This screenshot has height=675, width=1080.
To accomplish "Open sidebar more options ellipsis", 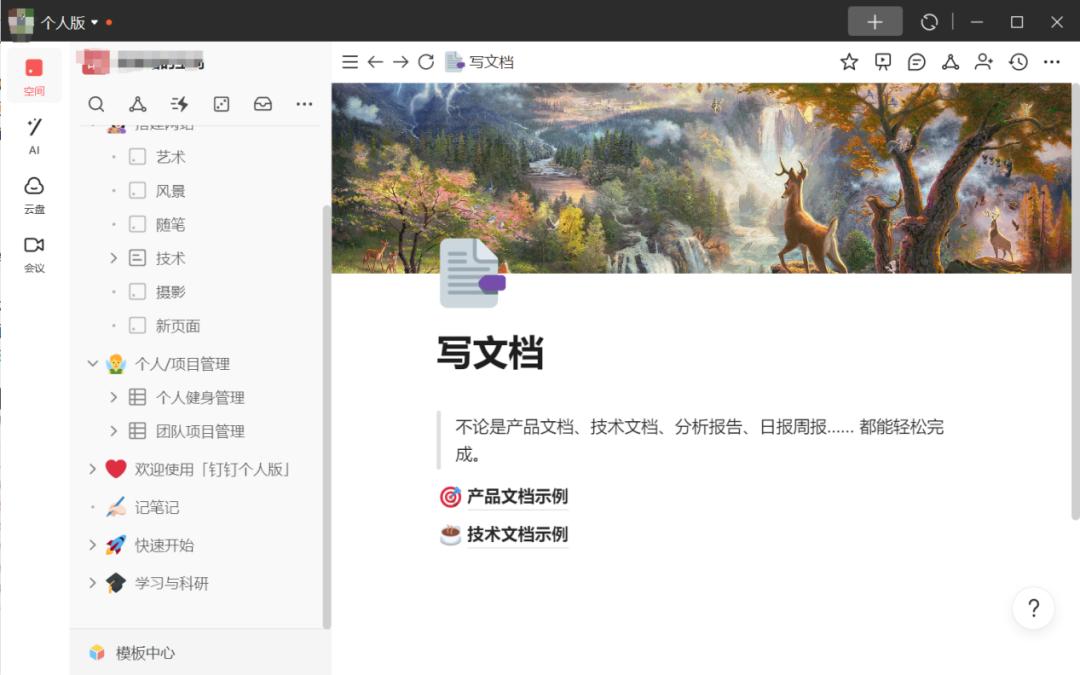I will (304, 104).
